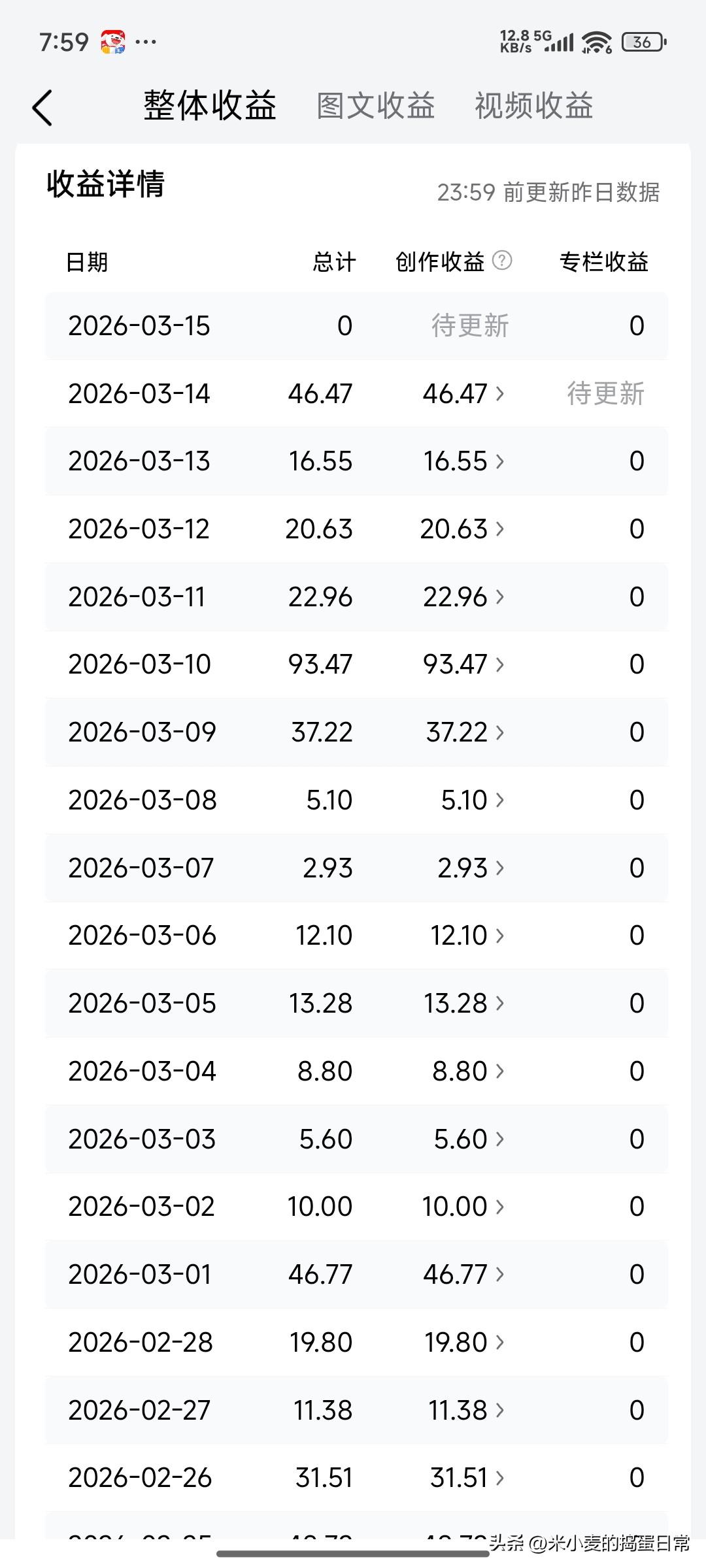
Task: Open the 创作收益 help question-mark icon
Action: pyautogui.click(x=502, y=261)
